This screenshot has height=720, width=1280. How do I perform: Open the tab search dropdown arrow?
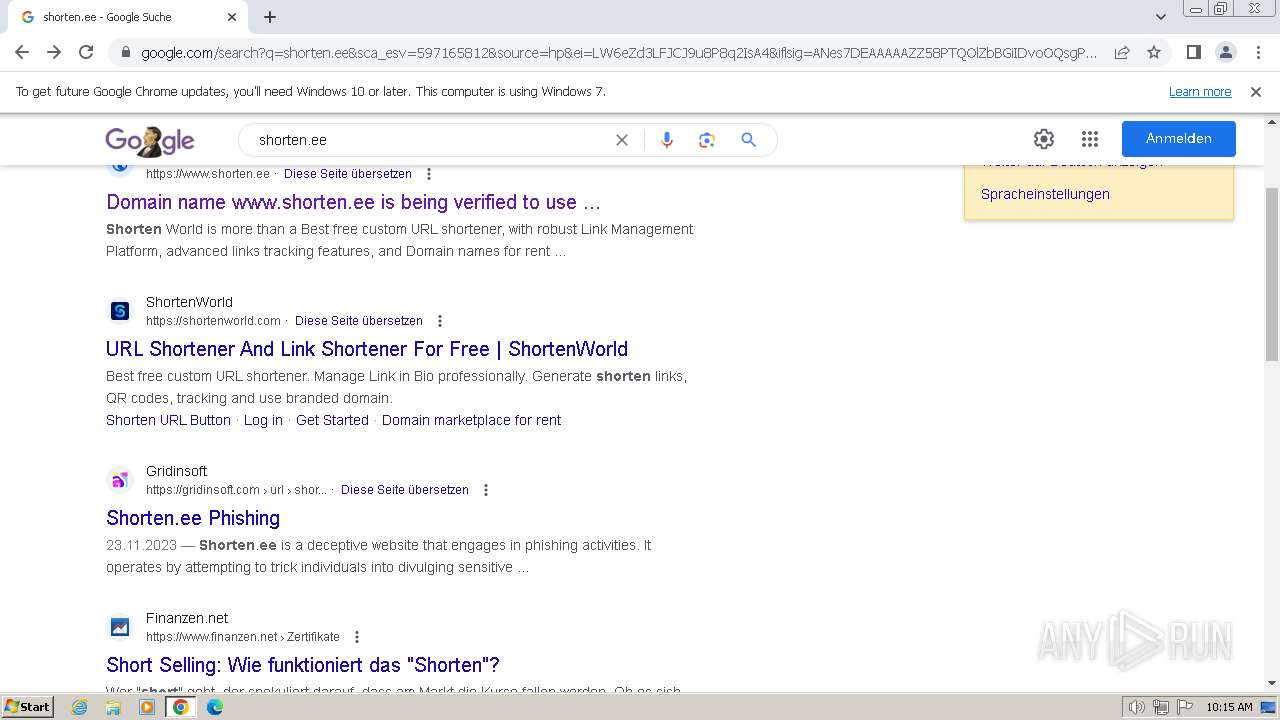click(x=1161, y=17)
